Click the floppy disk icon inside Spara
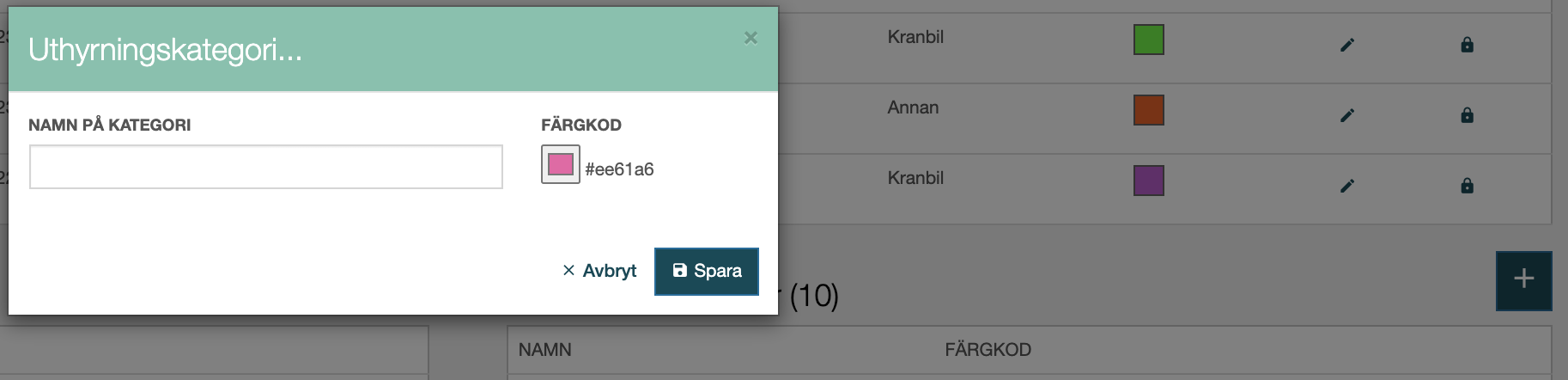 (x=679, y=270)
